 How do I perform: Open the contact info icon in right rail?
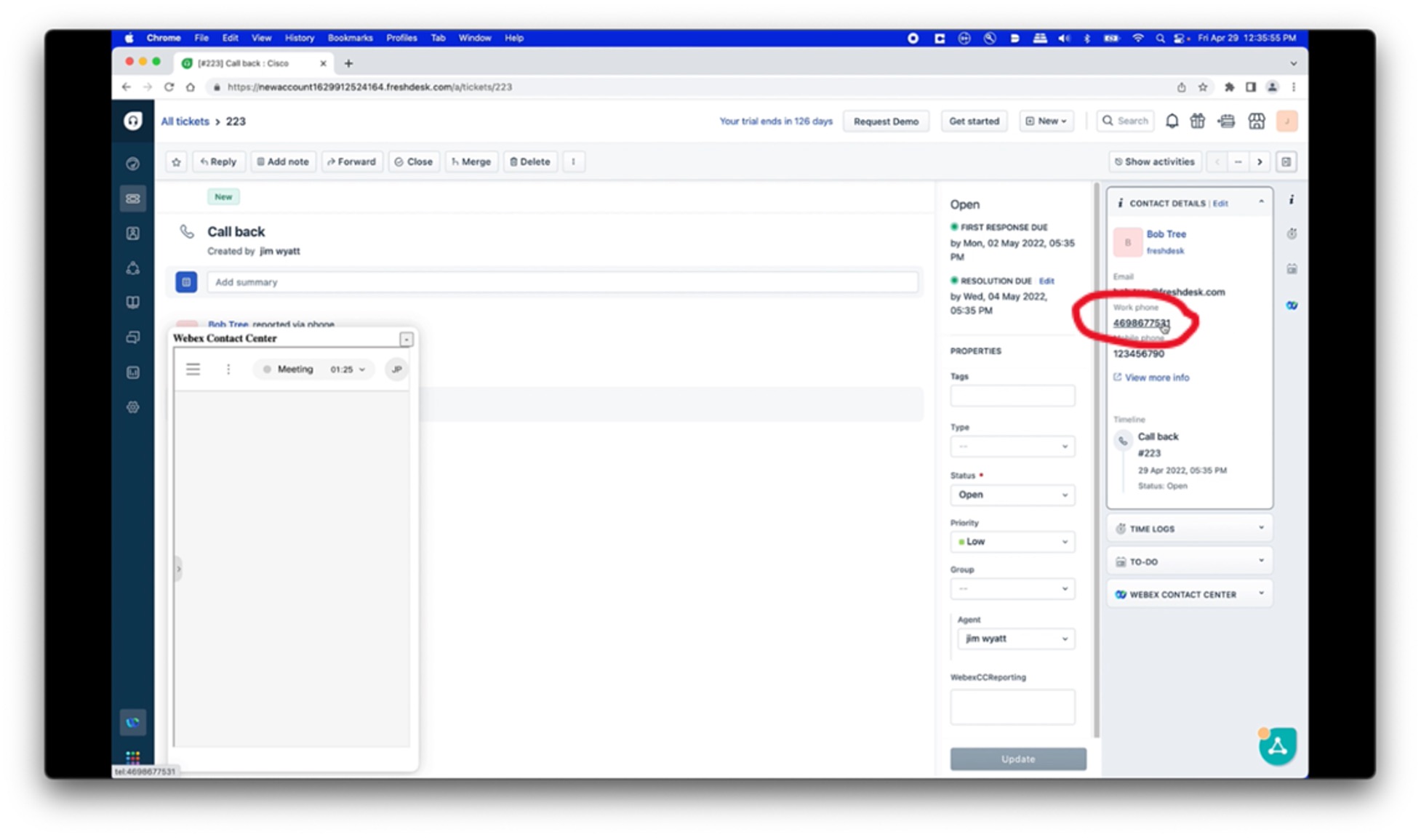1292,199
